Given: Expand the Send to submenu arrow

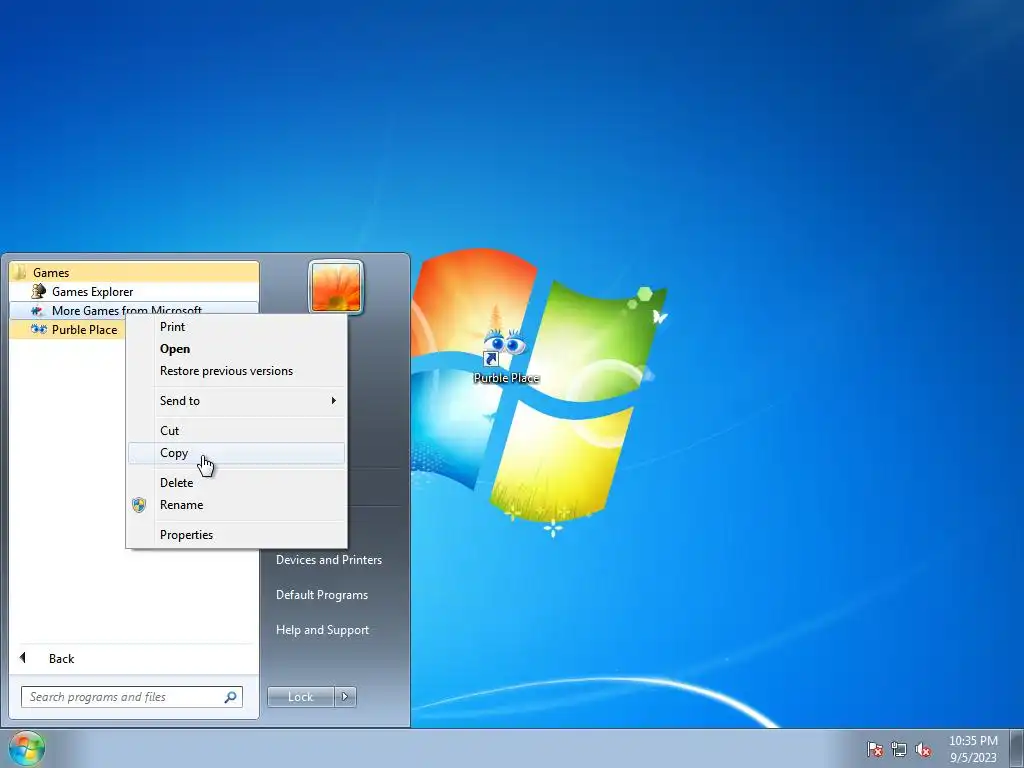Looking at the screenshot, I should pyautogui.click(x=333, y=400).
